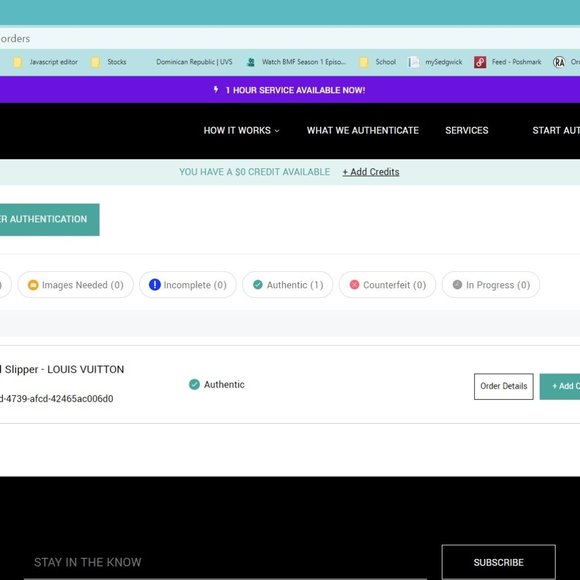Open Order Details for the slipper
Screen dimensions: 580x580
(x=503, y=386)
